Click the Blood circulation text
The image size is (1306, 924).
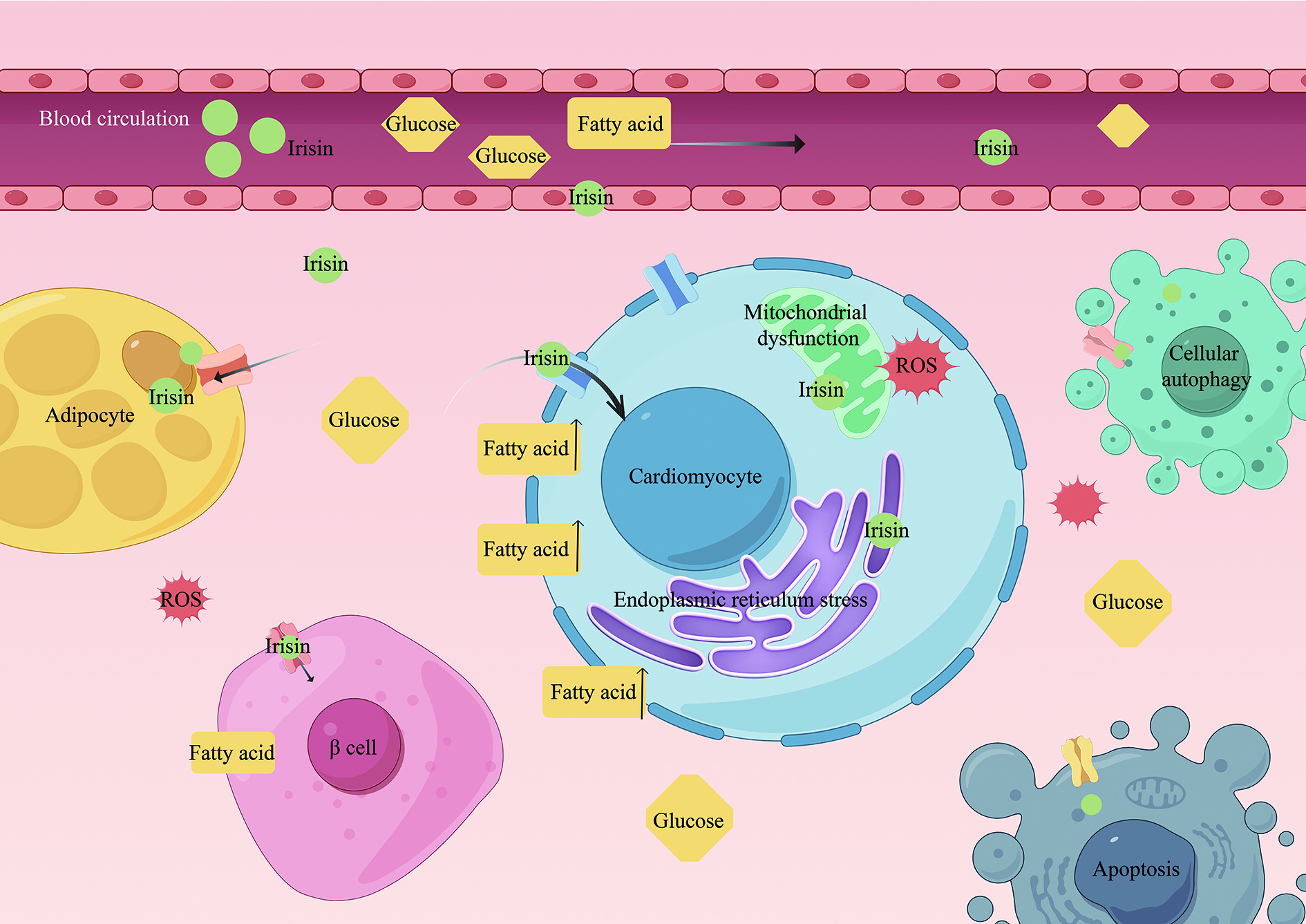point(114,119)
